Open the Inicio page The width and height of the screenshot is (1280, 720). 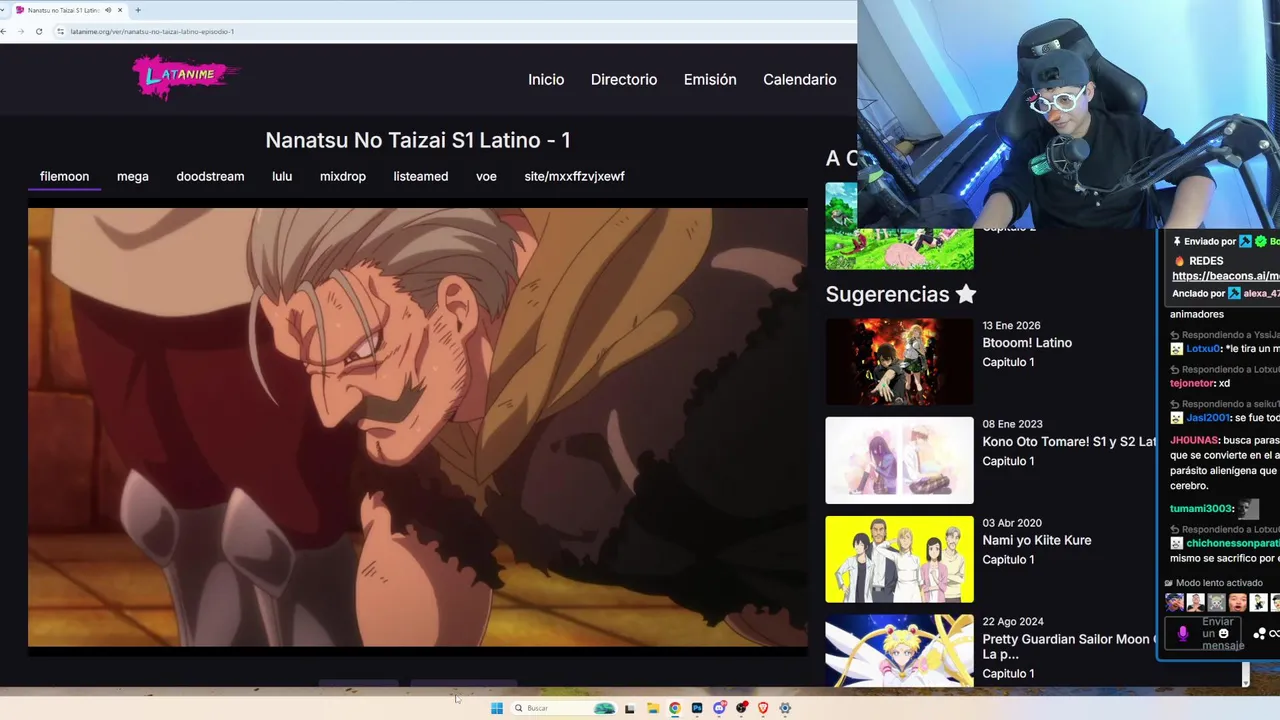point(546,80)
